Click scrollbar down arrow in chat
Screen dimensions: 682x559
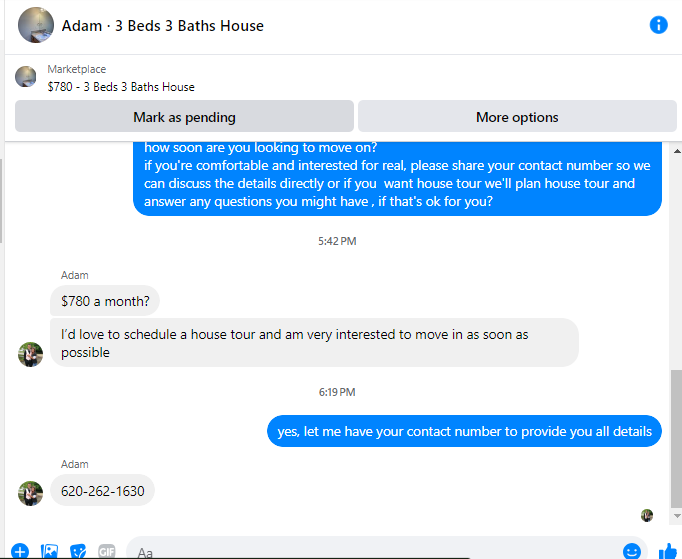tap(677, 516)
